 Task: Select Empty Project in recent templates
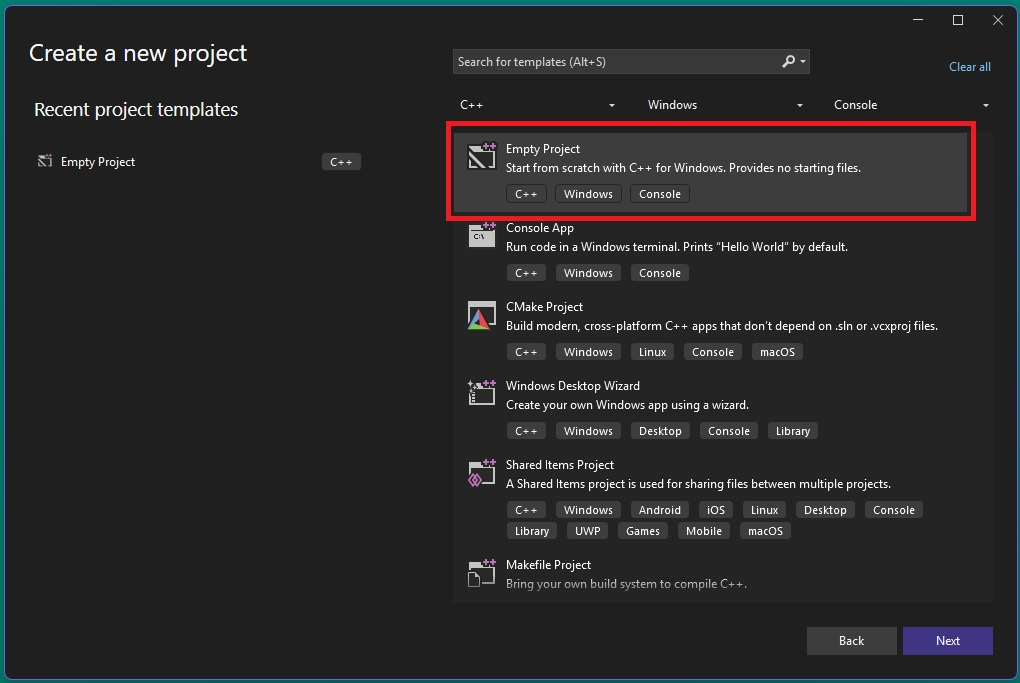[x=199, y=161]
